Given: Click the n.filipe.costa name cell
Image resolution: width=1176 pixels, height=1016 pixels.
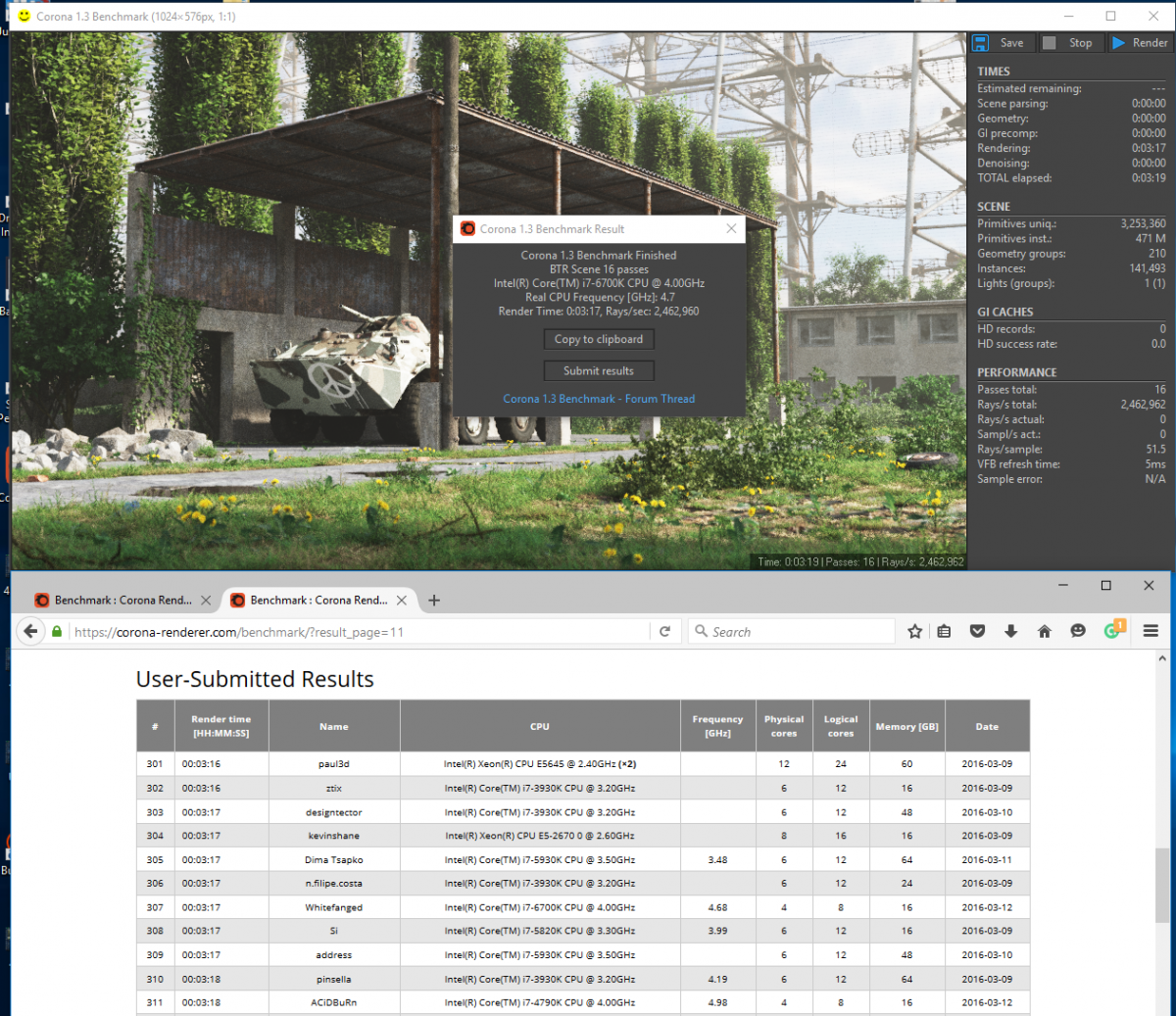Looking at the screenshot, I should pyautogui.click(x=334, y=884).
